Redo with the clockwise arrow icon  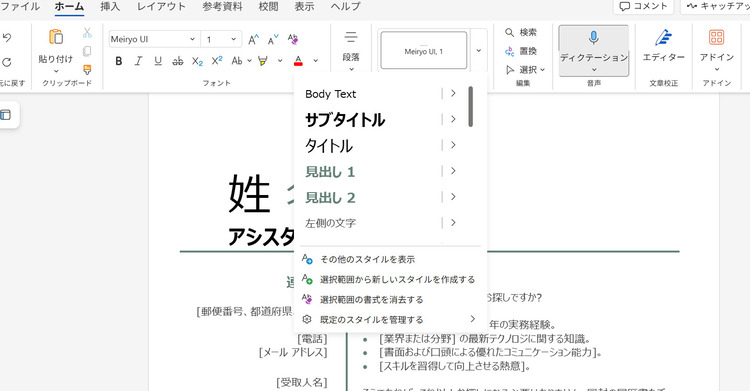click(x=6, y=62)
